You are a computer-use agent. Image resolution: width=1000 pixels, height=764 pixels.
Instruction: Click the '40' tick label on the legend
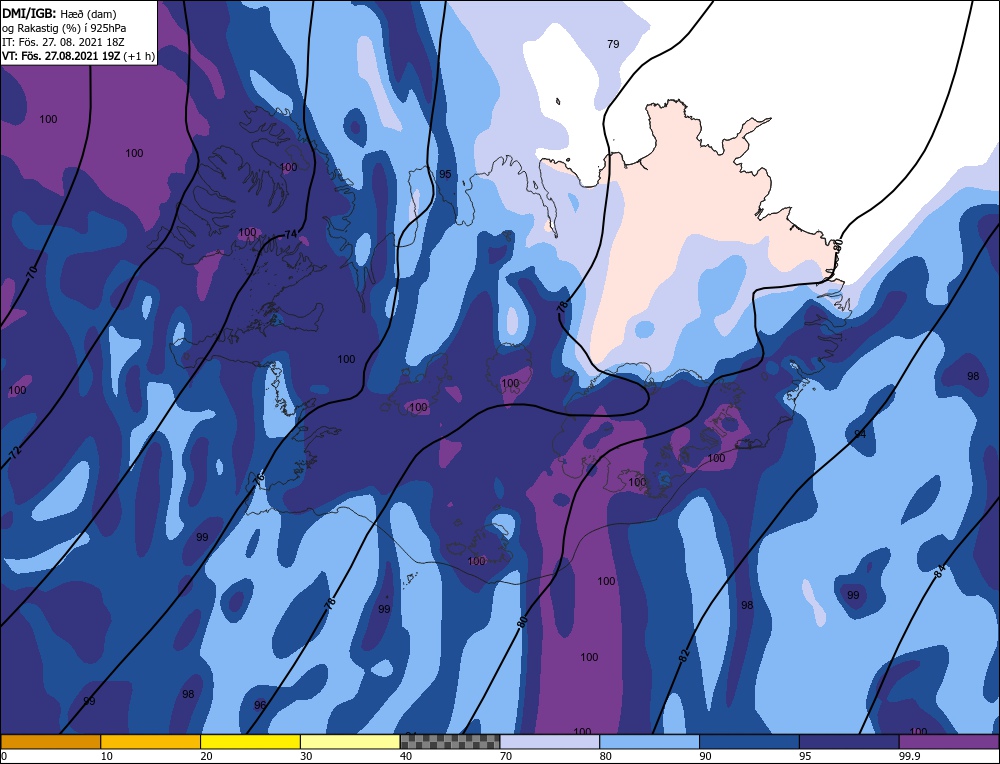406,756
